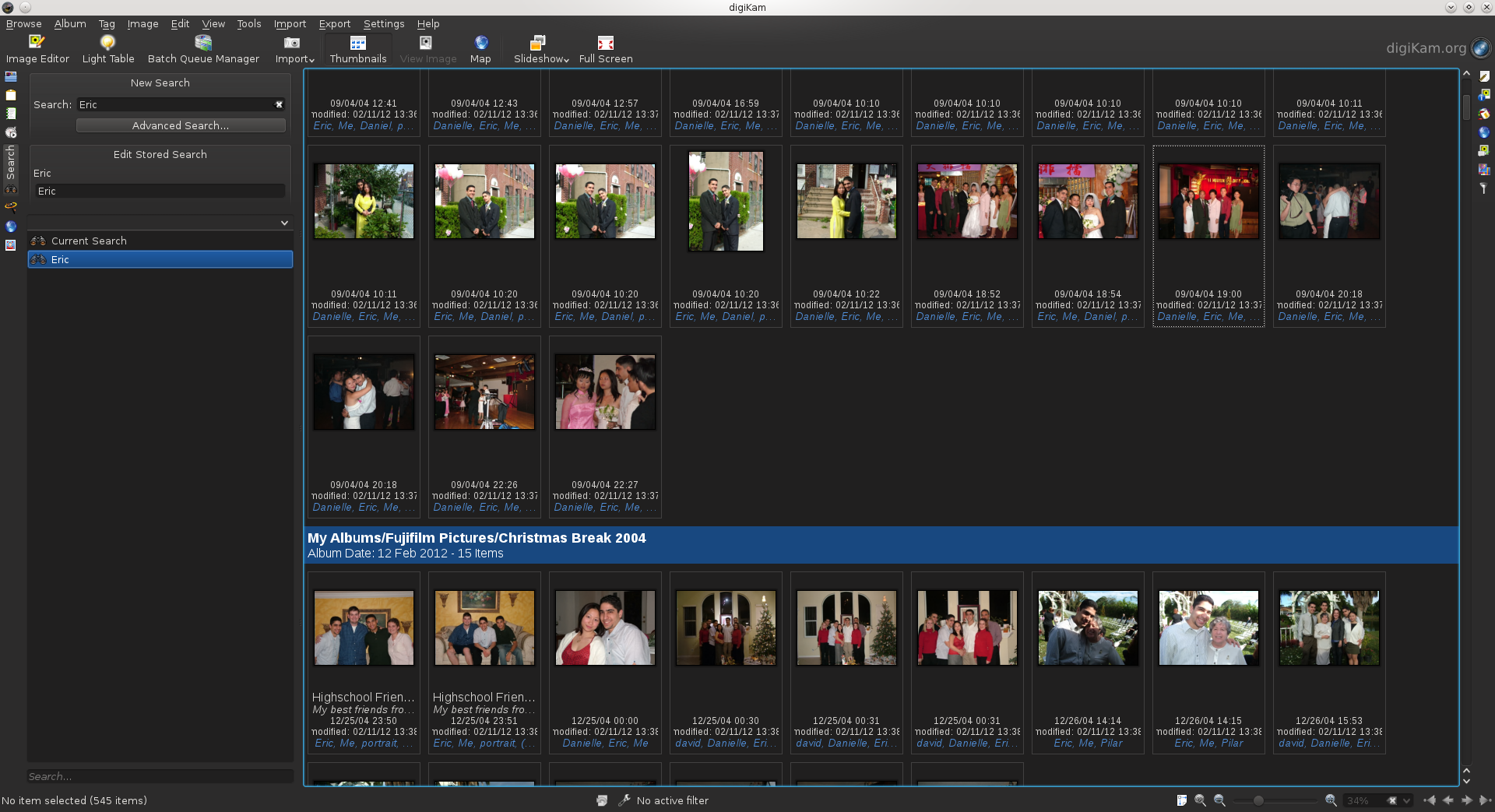Image resolution: width=1495 pixels, height=812 pixels.
Task: Click the bottom Search... filter field
Action: click(160, 776)
